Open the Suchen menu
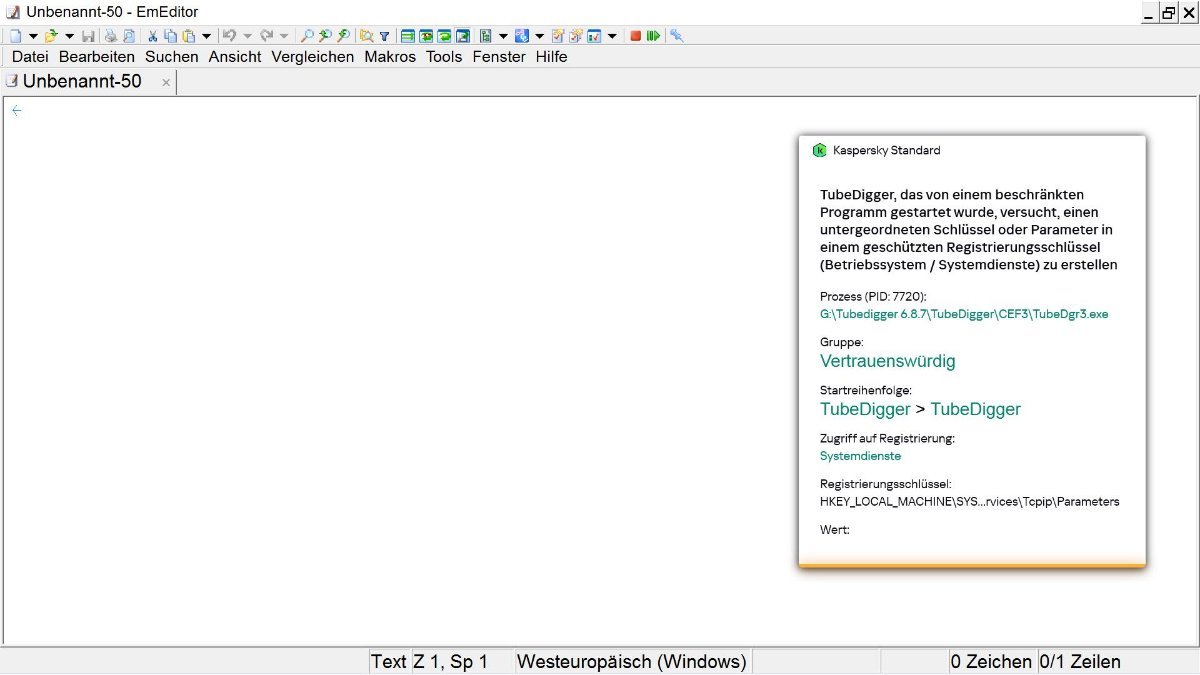Screen dimensions: 1200x675 pyautogui.click(x=172, y=57)
